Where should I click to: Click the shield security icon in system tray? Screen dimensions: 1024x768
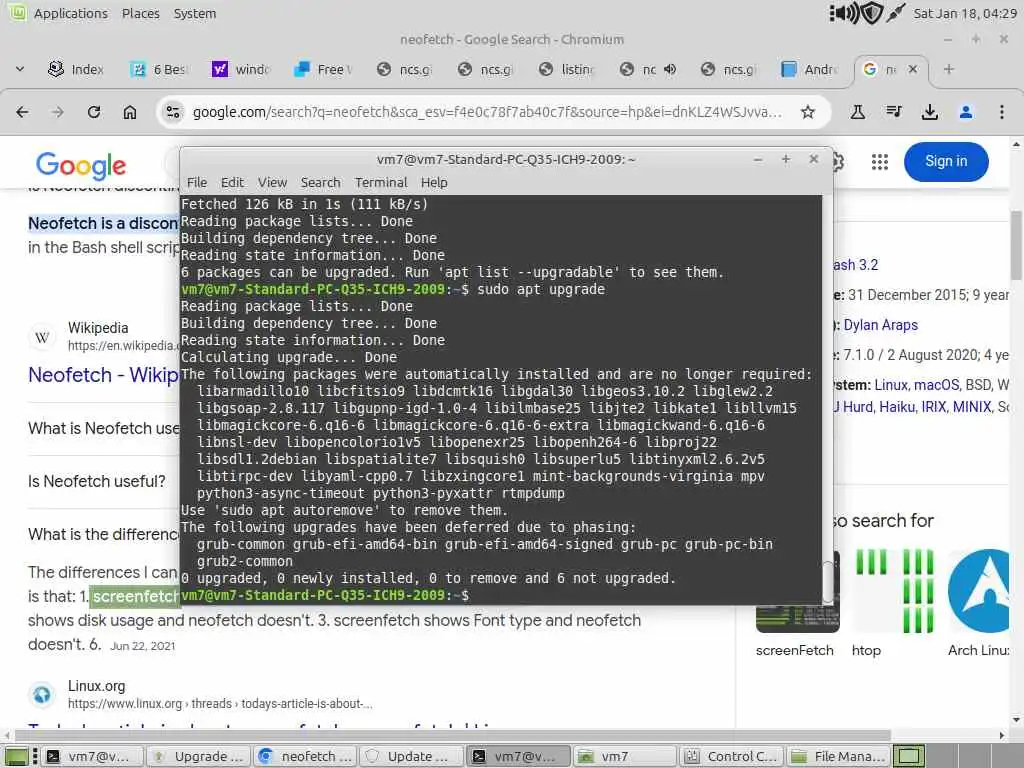[x=871, y=13]
